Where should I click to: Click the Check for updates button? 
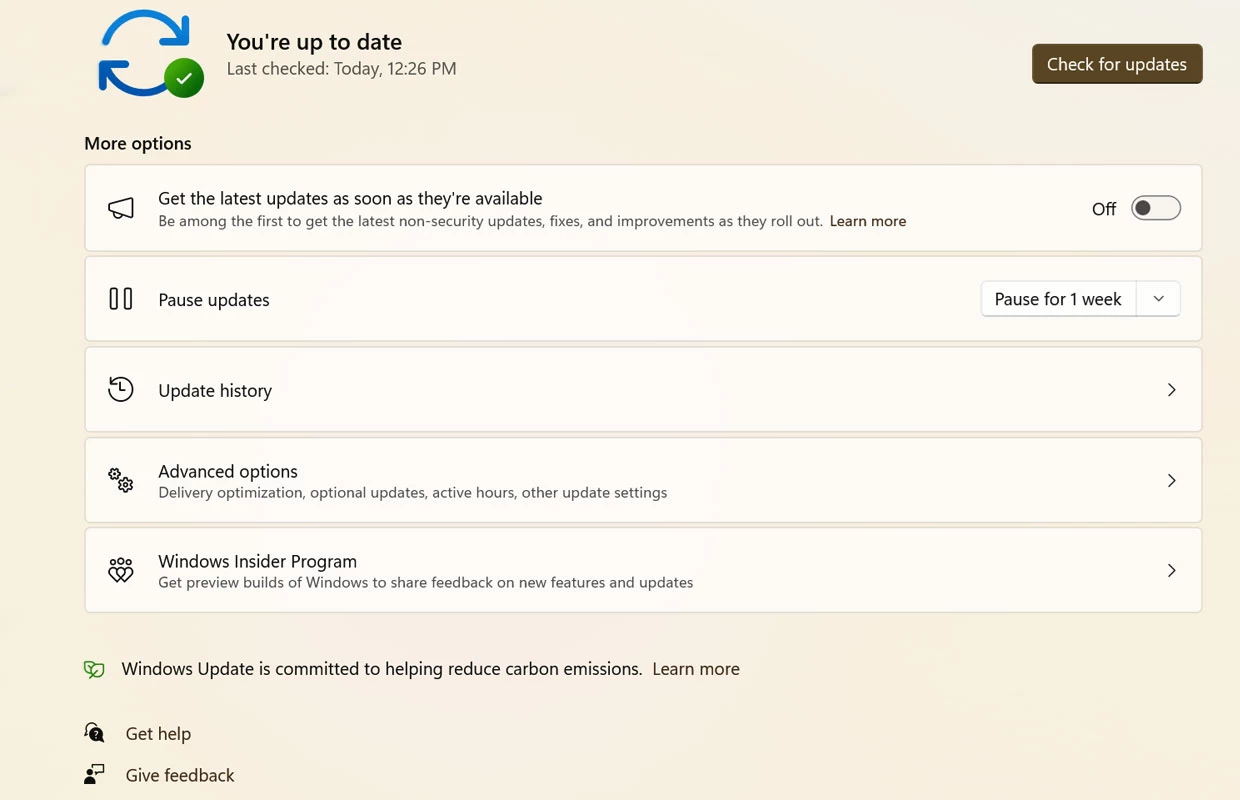coord(1117,64)
